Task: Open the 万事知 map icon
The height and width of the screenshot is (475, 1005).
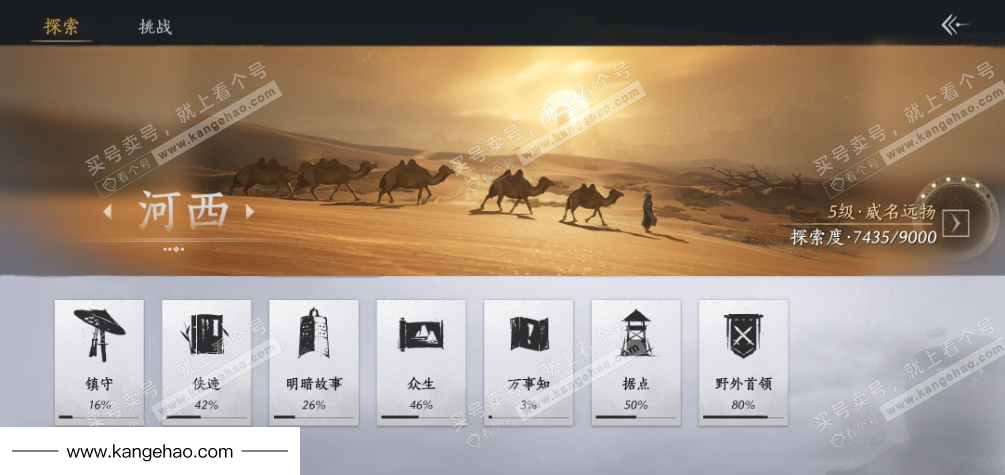Action: (528, 333)
